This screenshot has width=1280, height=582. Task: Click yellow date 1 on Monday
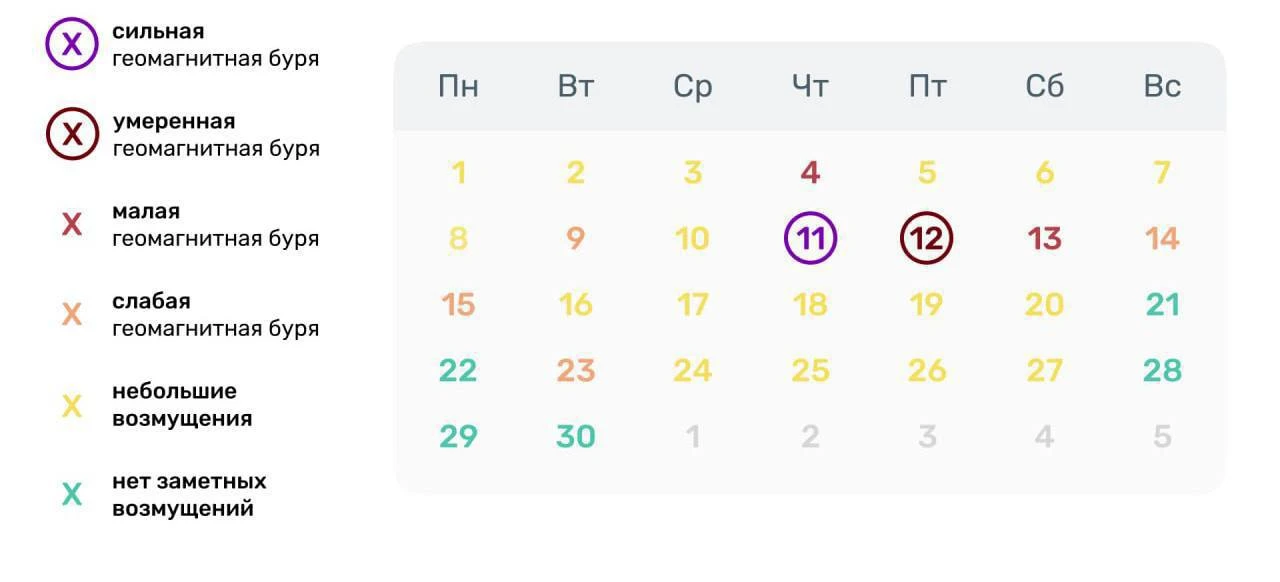[458, 173]
